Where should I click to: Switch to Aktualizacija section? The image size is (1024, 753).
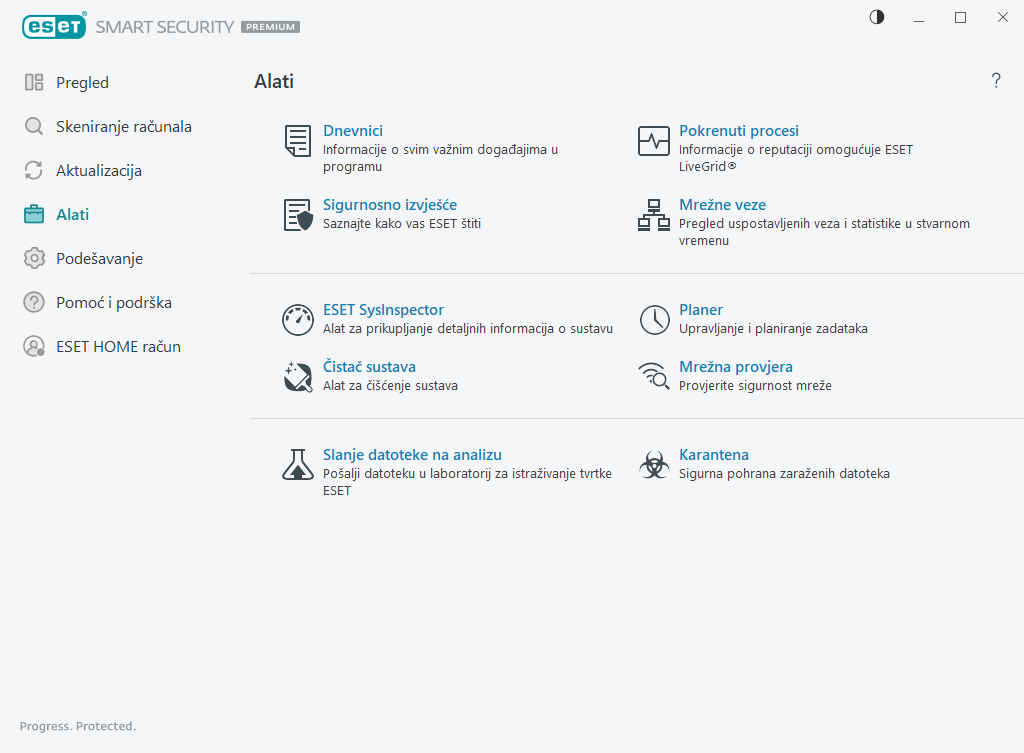coord(98,171)
